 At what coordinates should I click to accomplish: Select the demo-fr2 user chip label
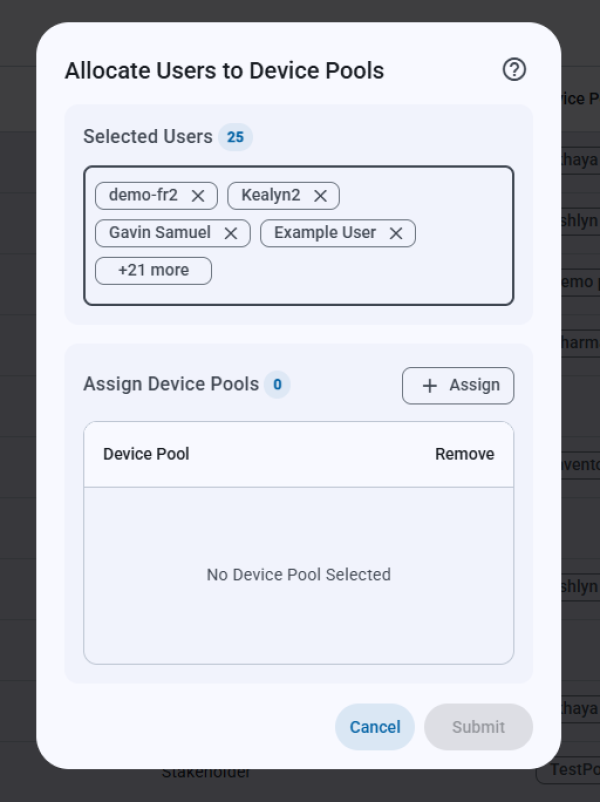(x=143, y=196)
